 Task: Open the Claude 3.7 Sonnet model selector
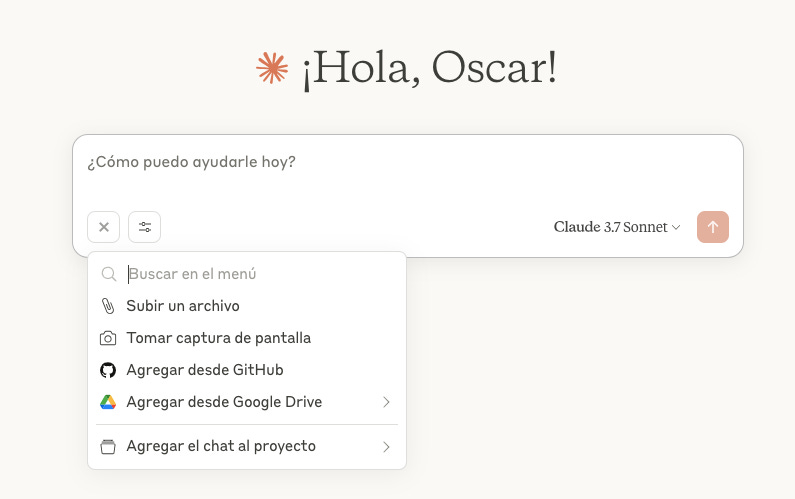617,227
